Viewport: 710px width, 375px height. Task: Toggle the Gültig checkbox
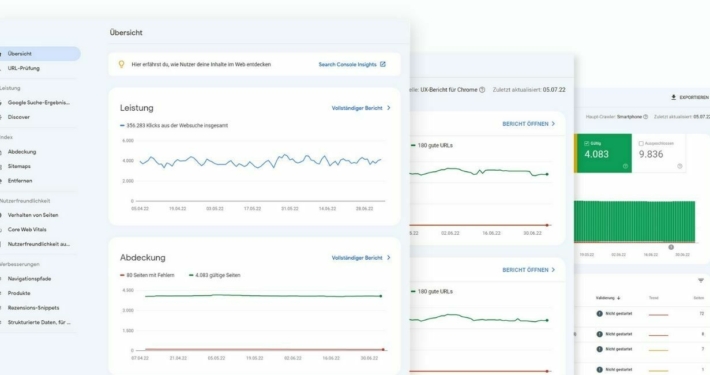(x=586, y=144)
